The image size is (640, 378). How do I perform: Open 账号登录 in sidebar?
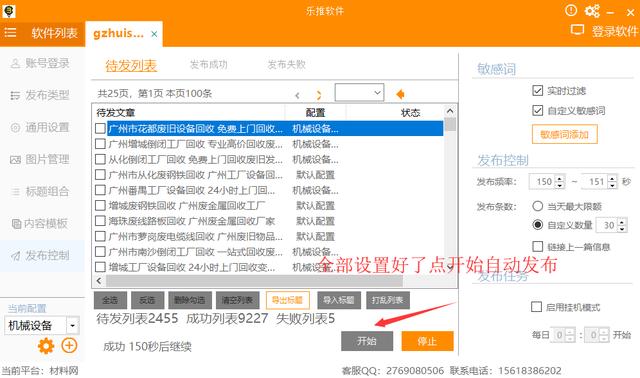(x=40, y=63)
